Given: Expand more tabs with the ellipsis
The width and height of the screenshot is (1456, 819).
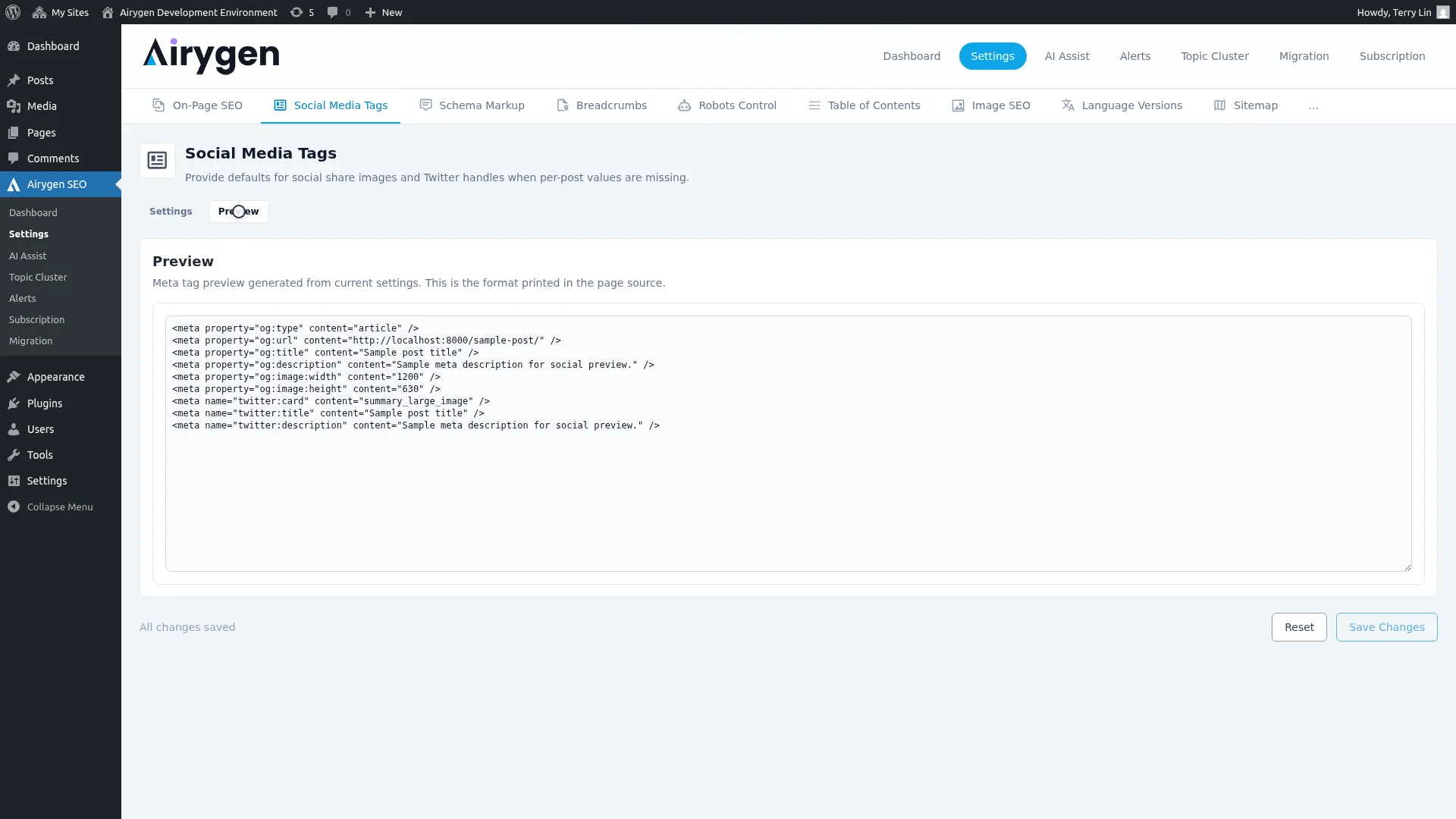Looking at the screenshot, I should click(x=1313, y=105).
